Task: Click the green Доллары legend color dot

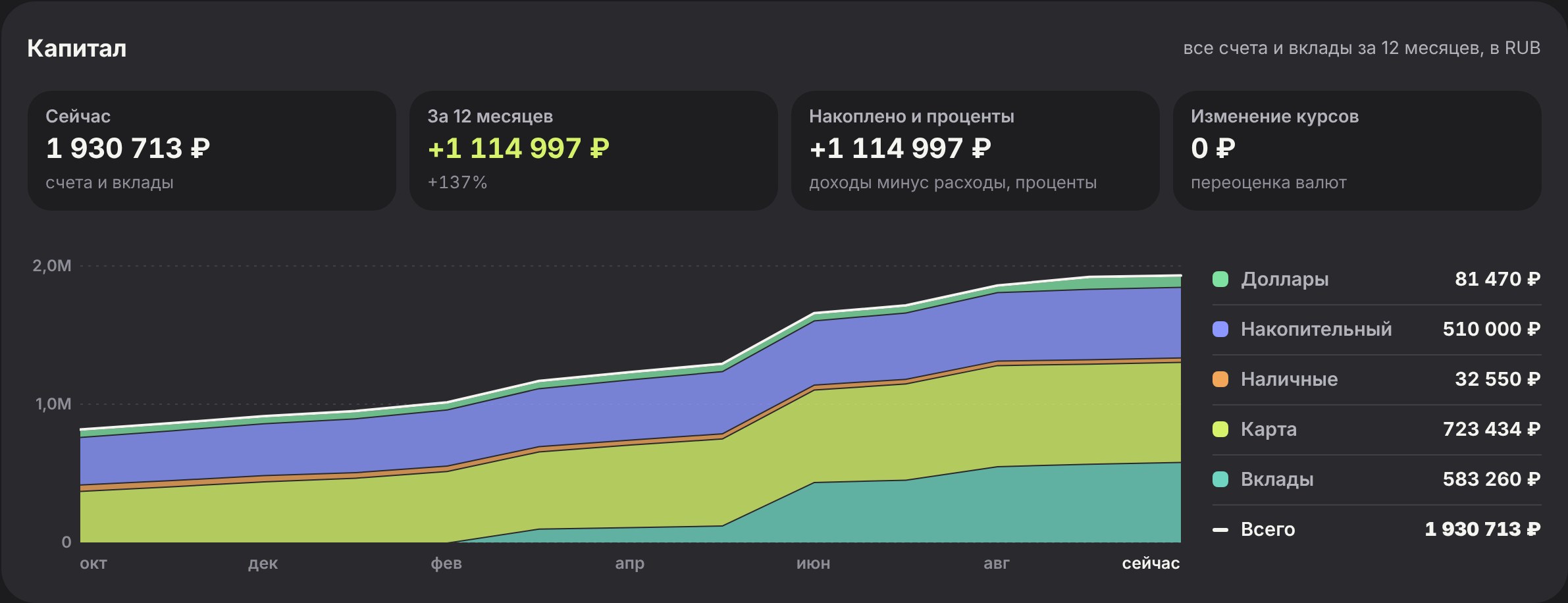Action: point(1220,279)
